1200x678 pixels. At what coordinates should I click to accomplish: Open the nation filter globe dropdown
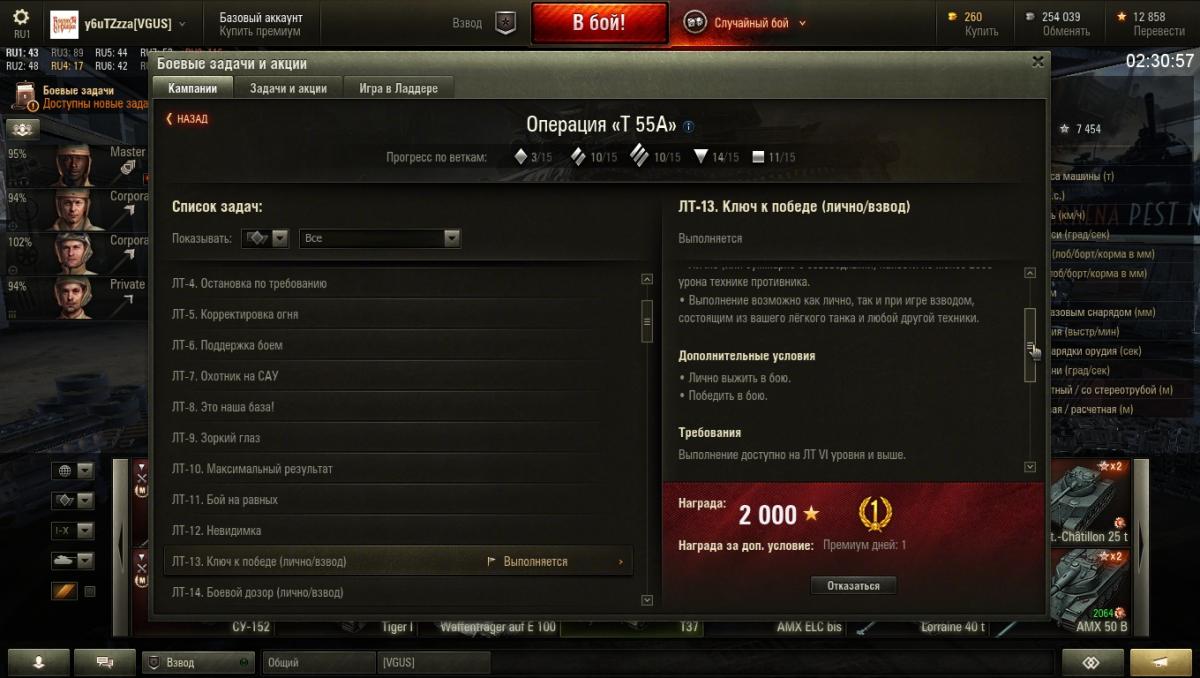point(73,471)
